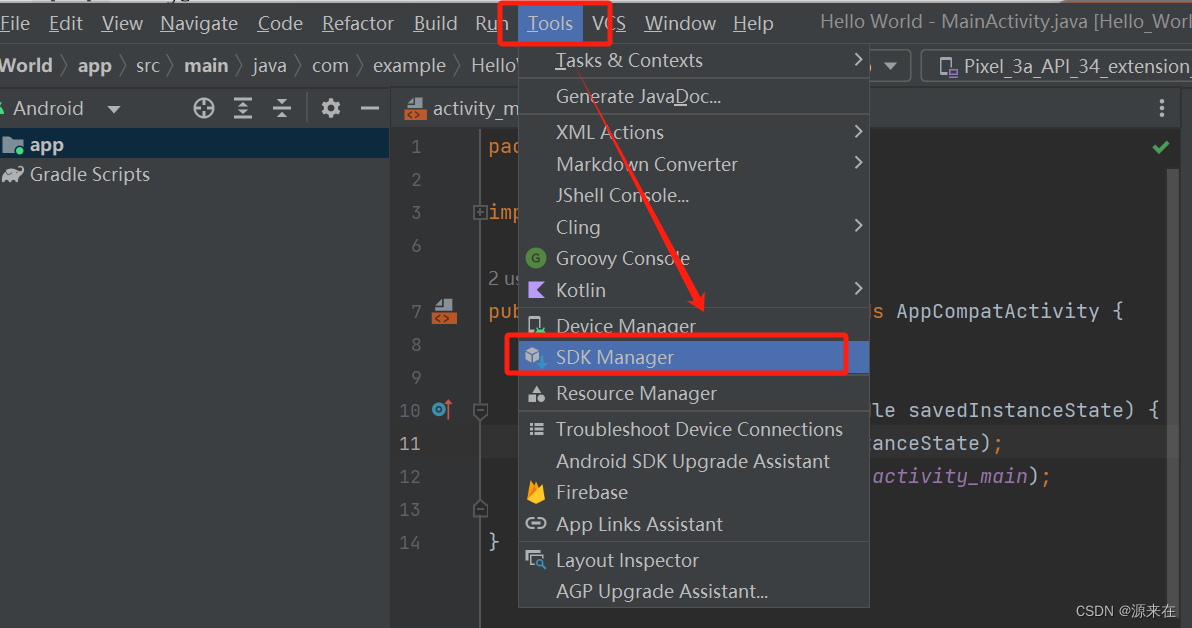Screen dimensions: 1192x628
Task: Open the Build menu
Action: [436, 24]
